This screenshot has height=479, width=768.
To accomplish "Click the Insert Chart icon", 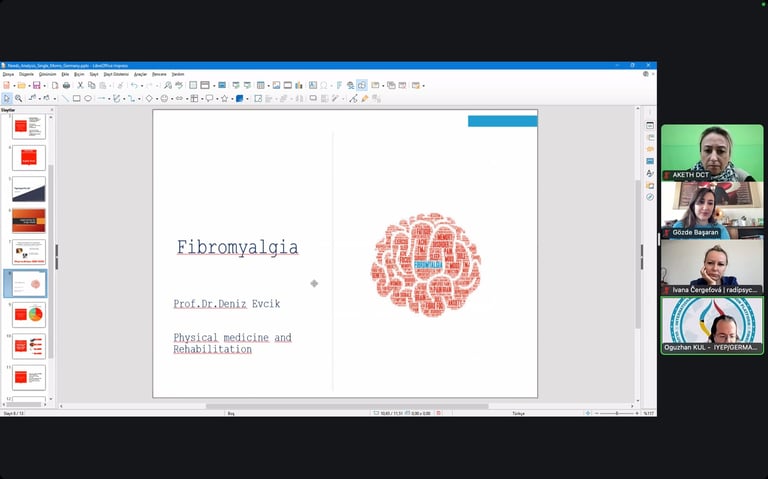I will 299,85.
